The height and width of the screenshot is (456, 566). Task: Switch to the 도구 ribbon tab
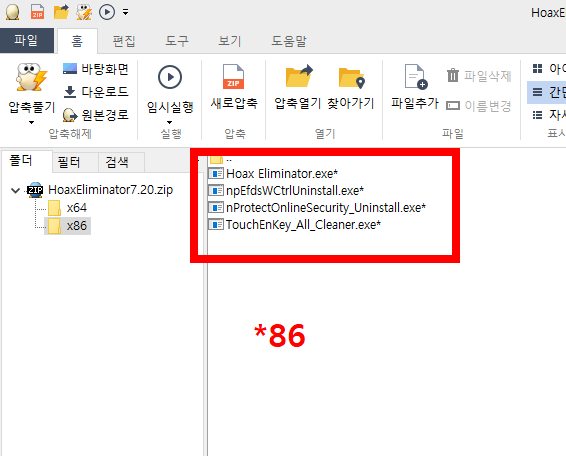point(177,41)
